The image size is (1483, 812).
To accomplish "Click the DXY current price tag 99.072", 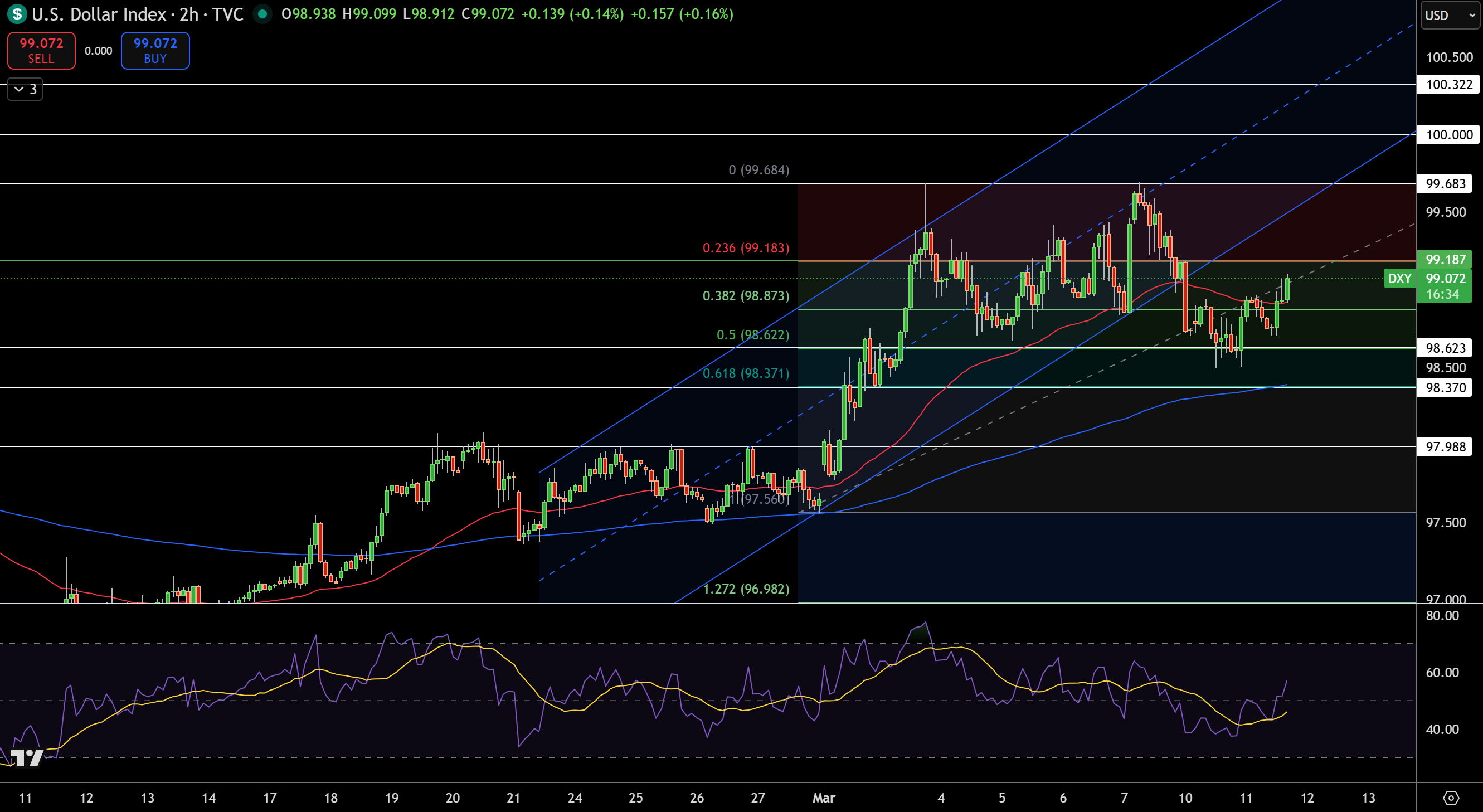I will pyautogui.click(x=1428, y=286).
